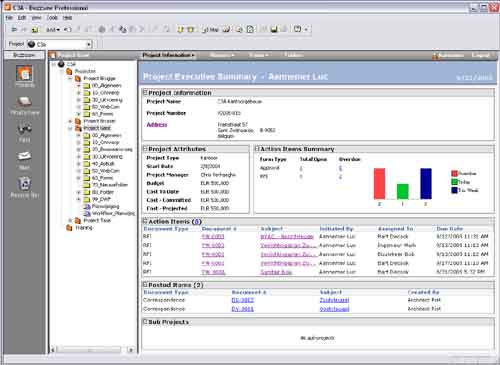Image resolution: width=500 pixels, height=365 pixels.
Task: Switch to the Project Information tab
Action: point(168,55)
